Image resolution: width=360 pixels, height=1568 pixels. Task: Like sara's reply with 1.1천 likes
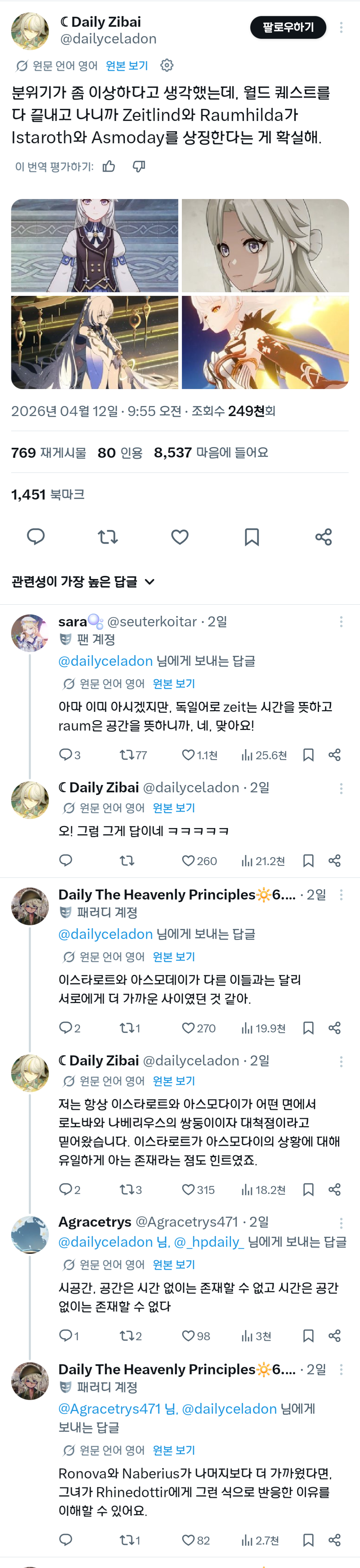pyautogui.click(x=189, y=755)
